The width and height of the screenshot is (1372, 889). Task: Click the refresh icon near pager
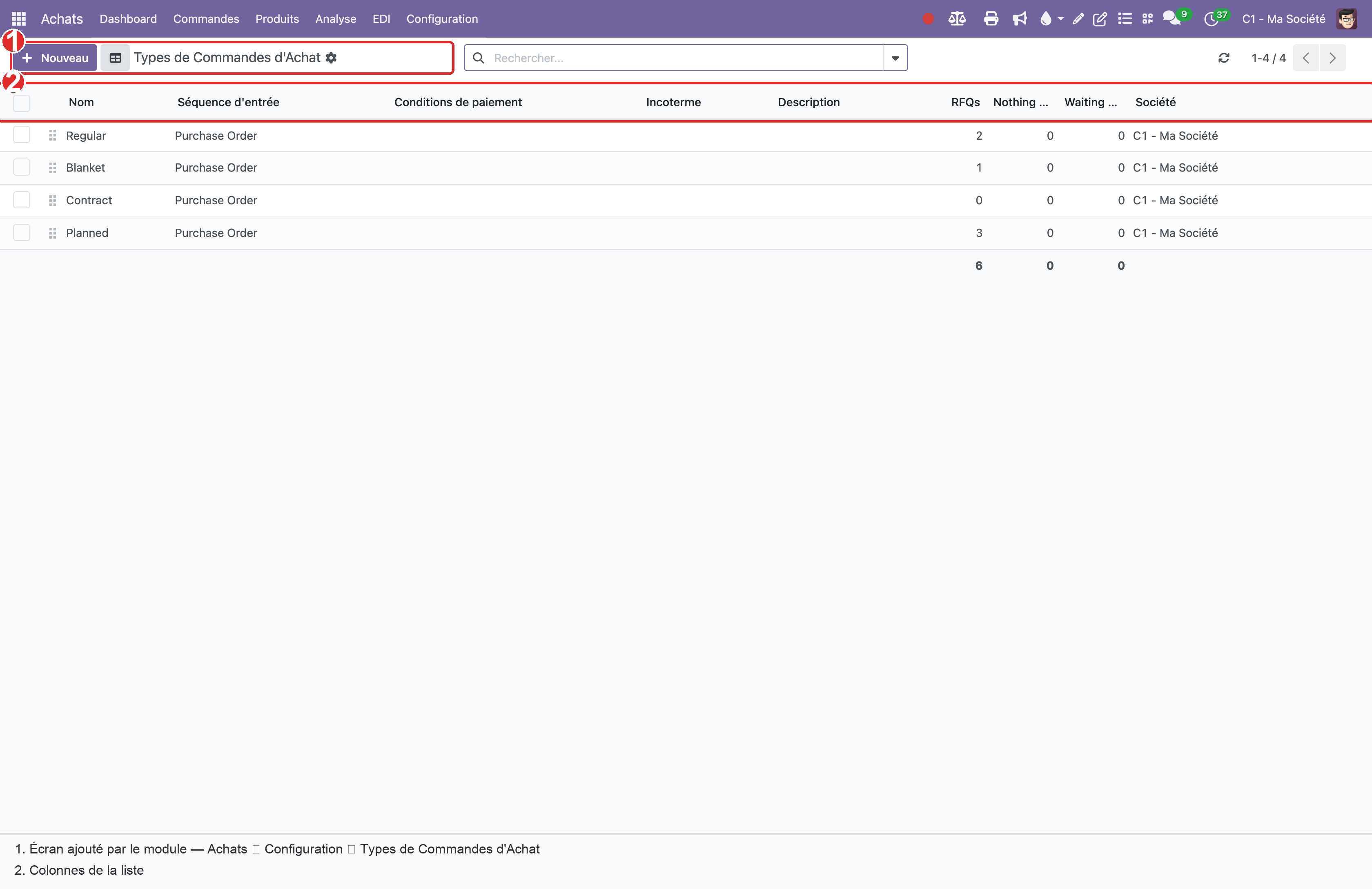pyautogui.click(x=1224, y=58)
